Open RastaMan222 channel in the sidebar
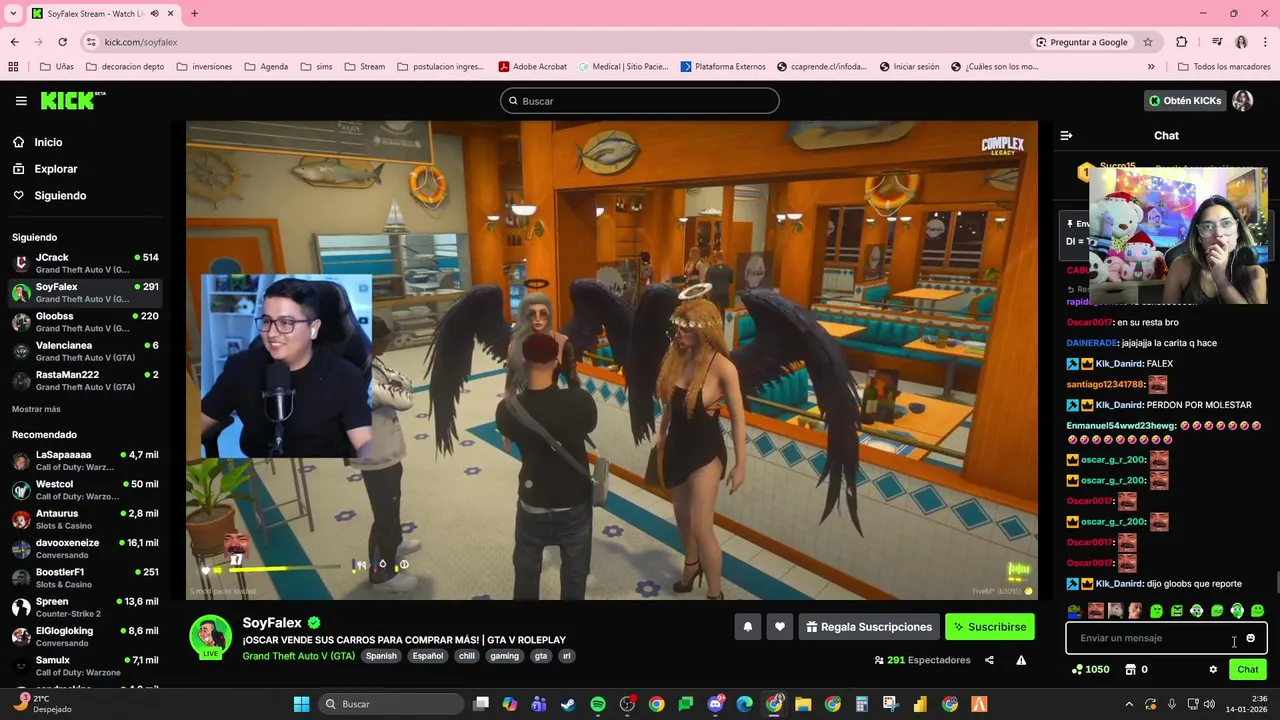Screen dimensions: 1280x720 coord(85,380)
